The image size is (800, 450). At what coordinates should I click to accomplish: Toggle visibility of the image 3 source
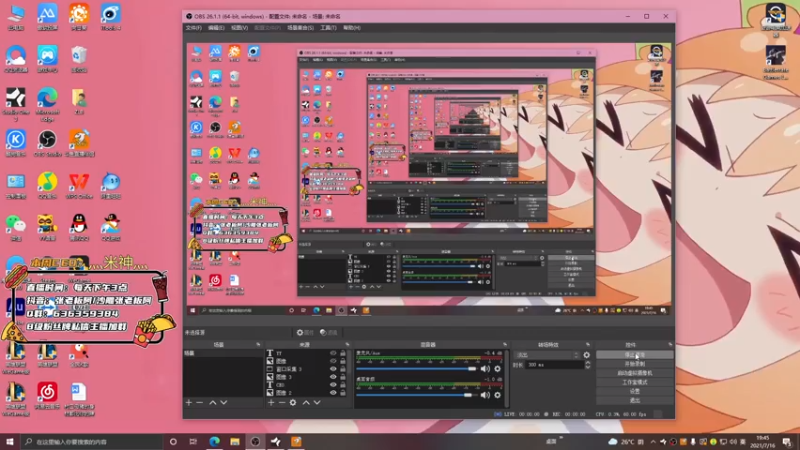(x=333, y=377)
